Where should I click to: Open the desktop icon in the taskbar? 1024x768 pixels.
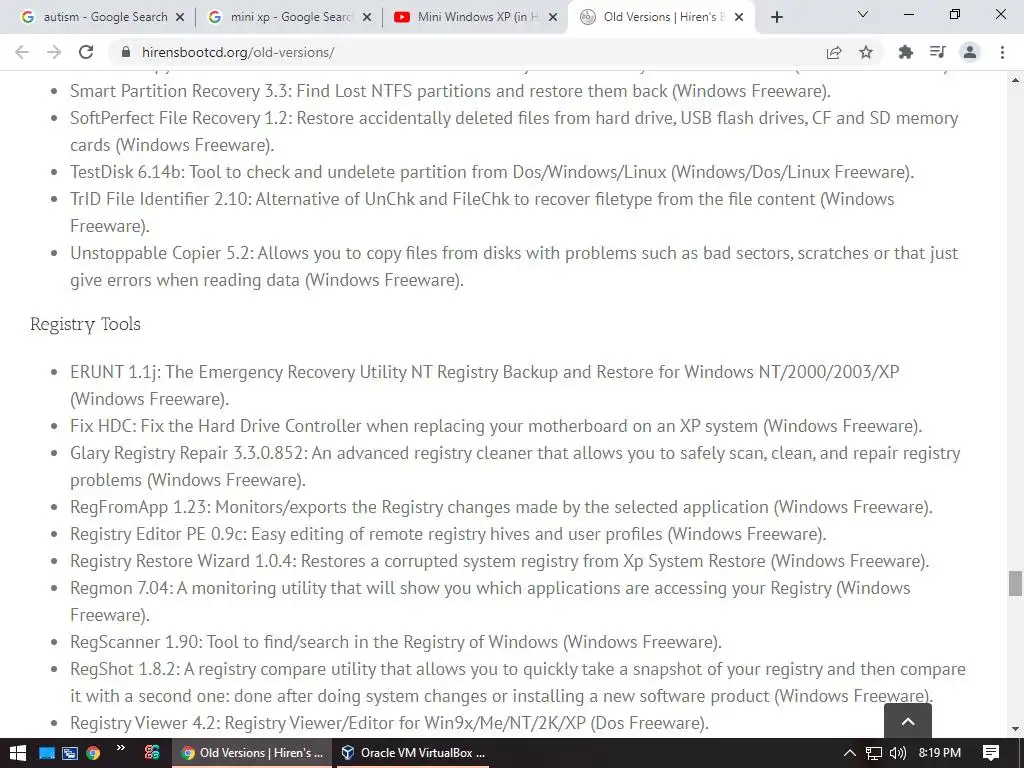tap(46, 753)
